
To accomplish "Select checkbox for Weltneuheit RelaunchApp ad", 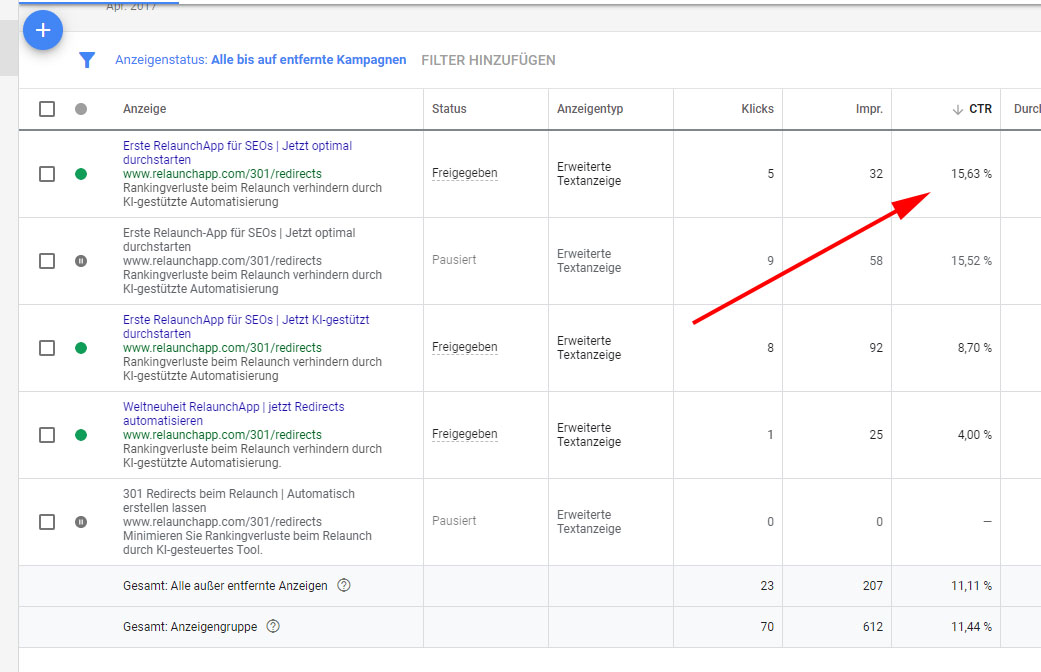I will 47,435.
